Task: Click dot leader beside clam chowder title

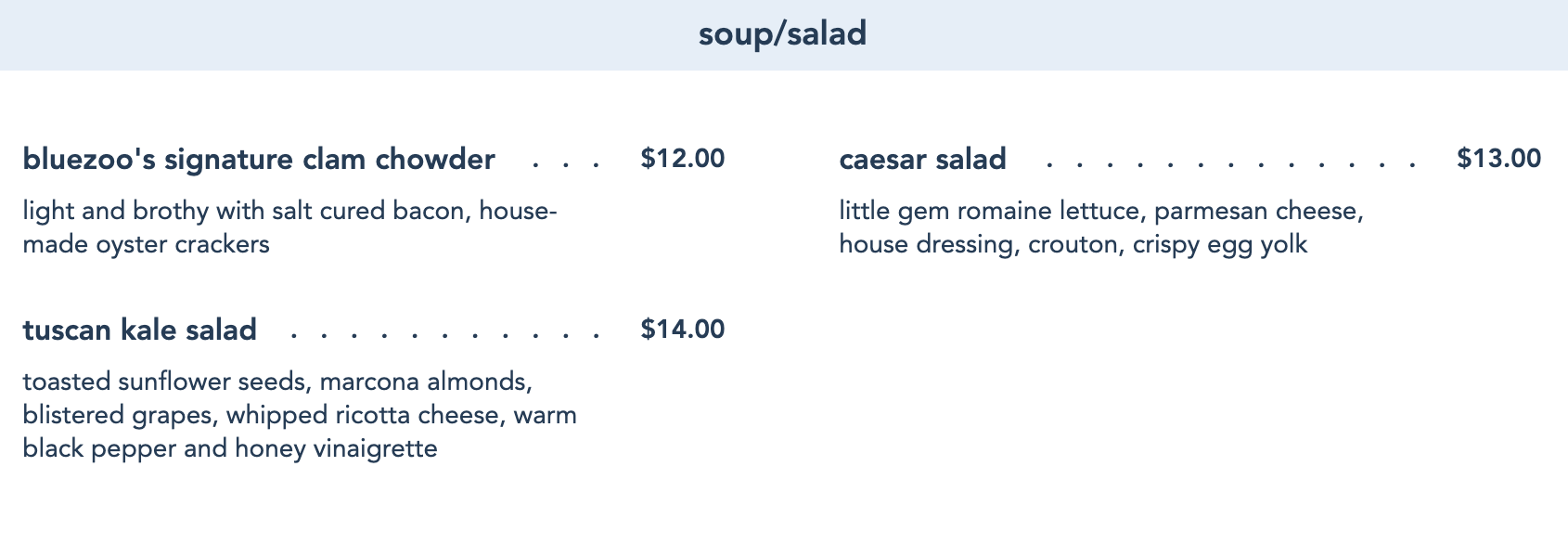Action: (566, 165)
